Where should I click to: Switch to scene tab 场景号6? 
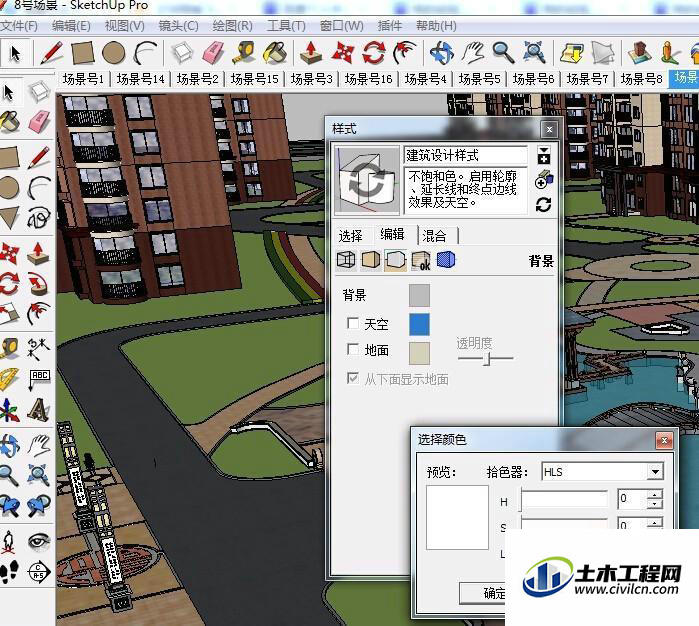coord(533,79)
